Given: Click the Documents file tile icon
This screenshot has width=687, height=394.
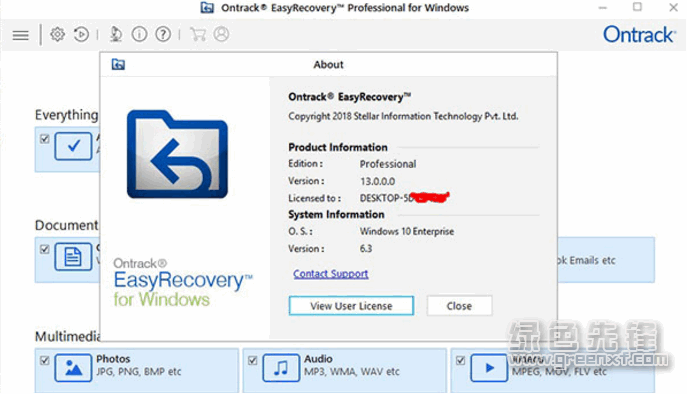Looking at the screenshot, I should (x=73, y=256).
